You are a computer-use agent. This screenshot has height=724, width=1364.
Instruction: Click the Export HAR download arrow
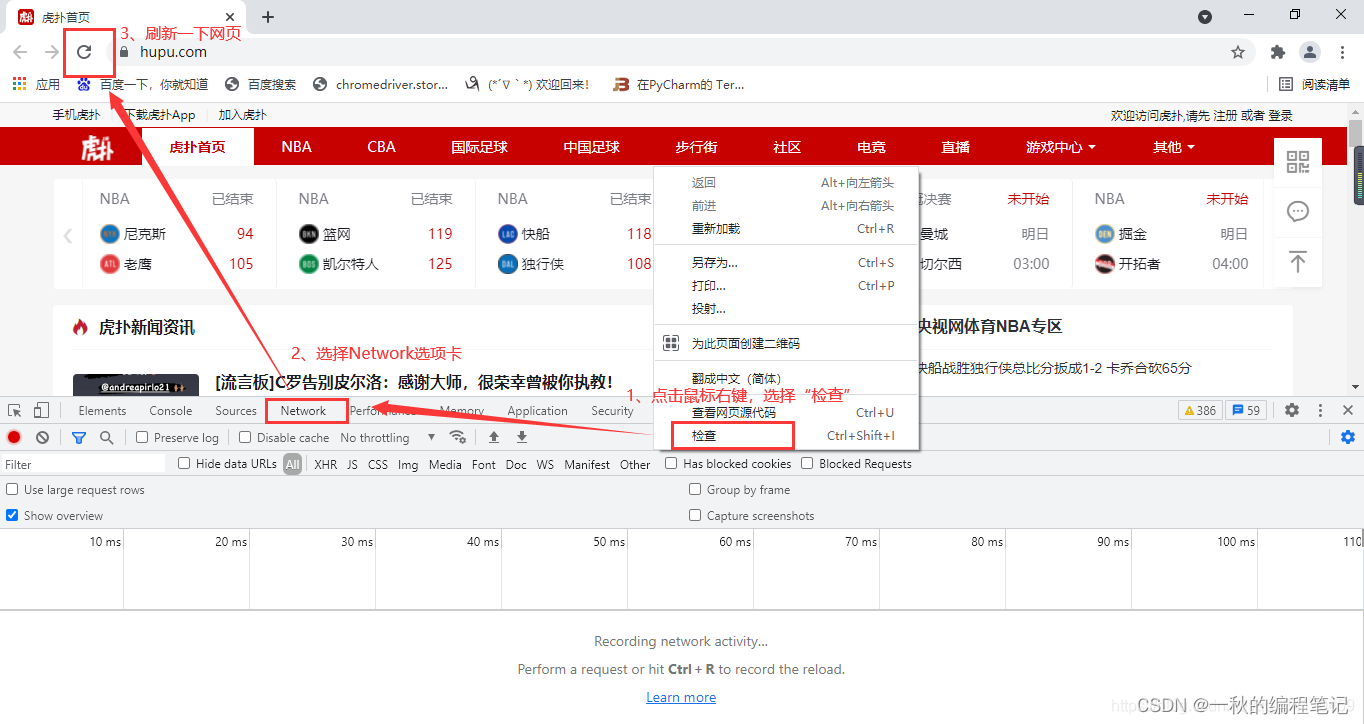[x=522, y=437]
